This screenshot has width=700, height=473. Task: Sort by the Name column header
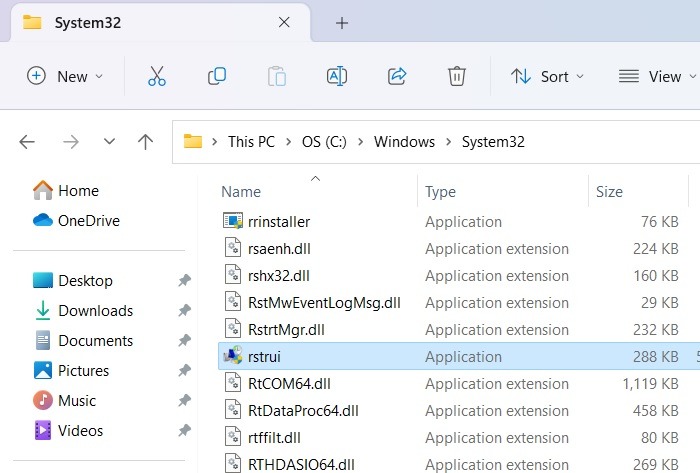pyautogui.click(x=241, y=192)
